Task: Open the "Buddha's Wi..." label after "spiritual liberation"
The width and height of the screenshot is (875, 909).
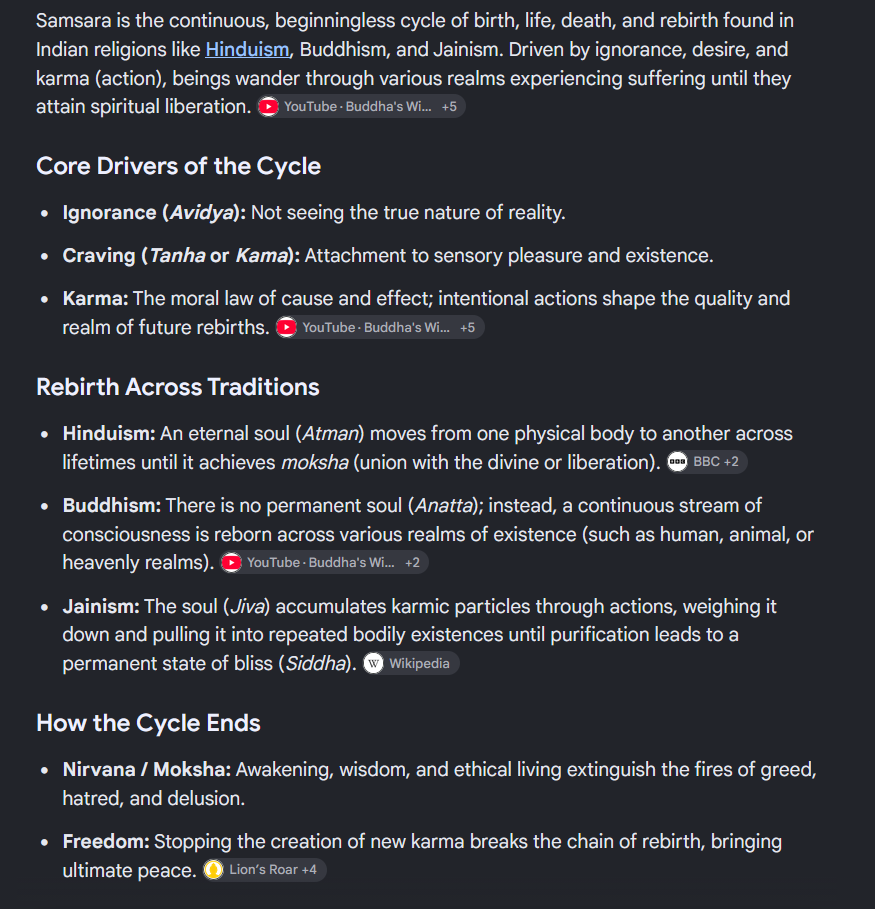Action: [389, 107]
